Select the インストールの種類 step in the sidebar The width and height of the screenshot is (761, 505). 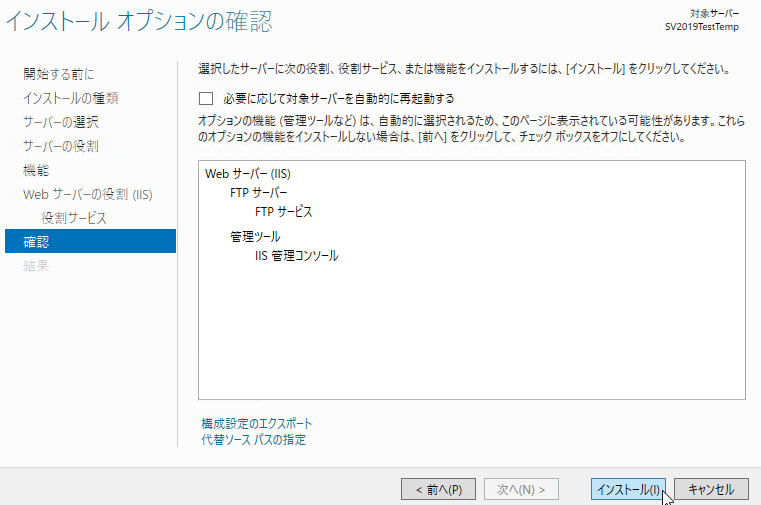tap(71, 98)
